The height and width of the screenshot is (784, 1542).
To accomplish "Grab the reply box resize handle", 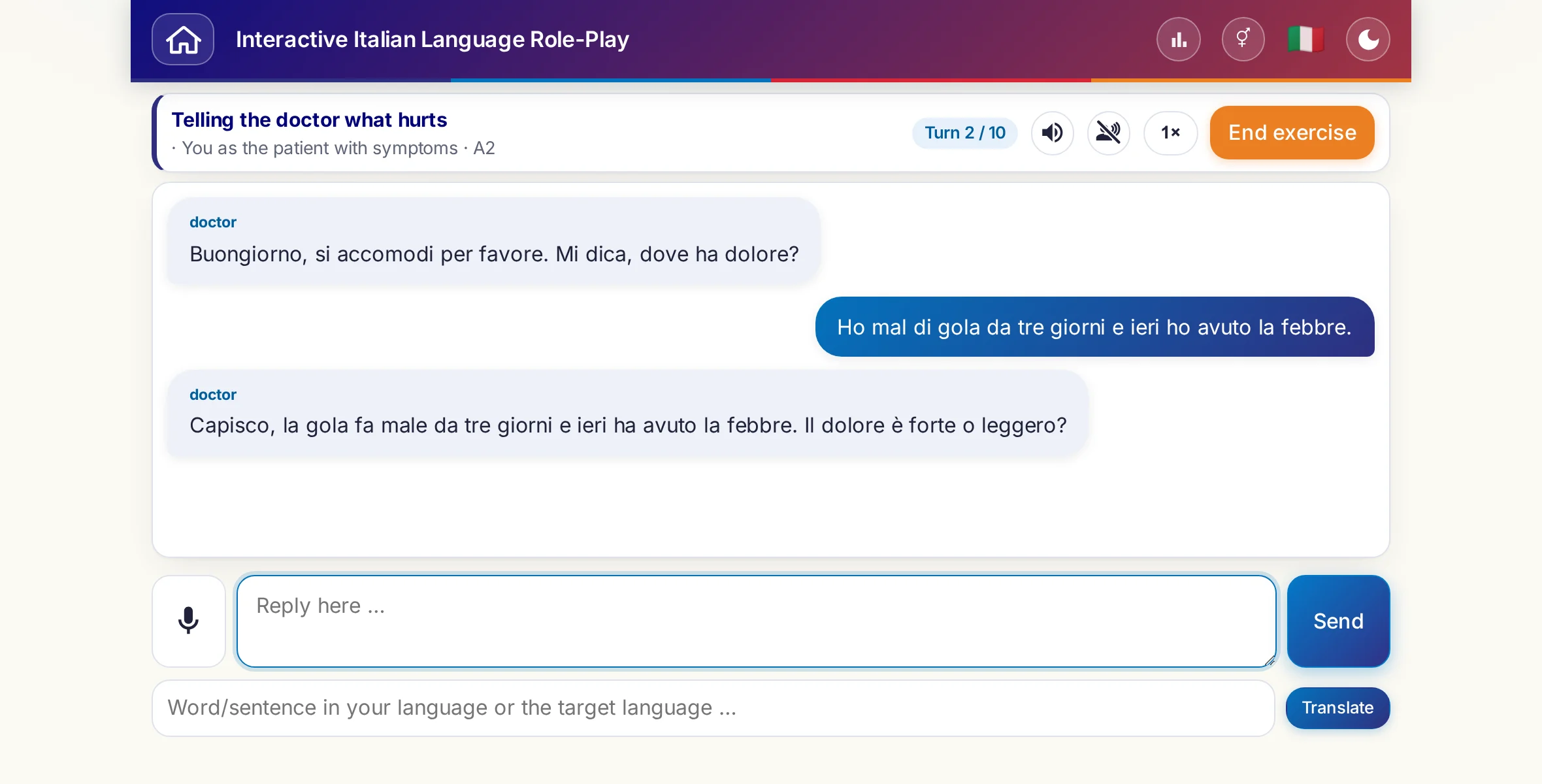I will click(x=1269, y=661).
